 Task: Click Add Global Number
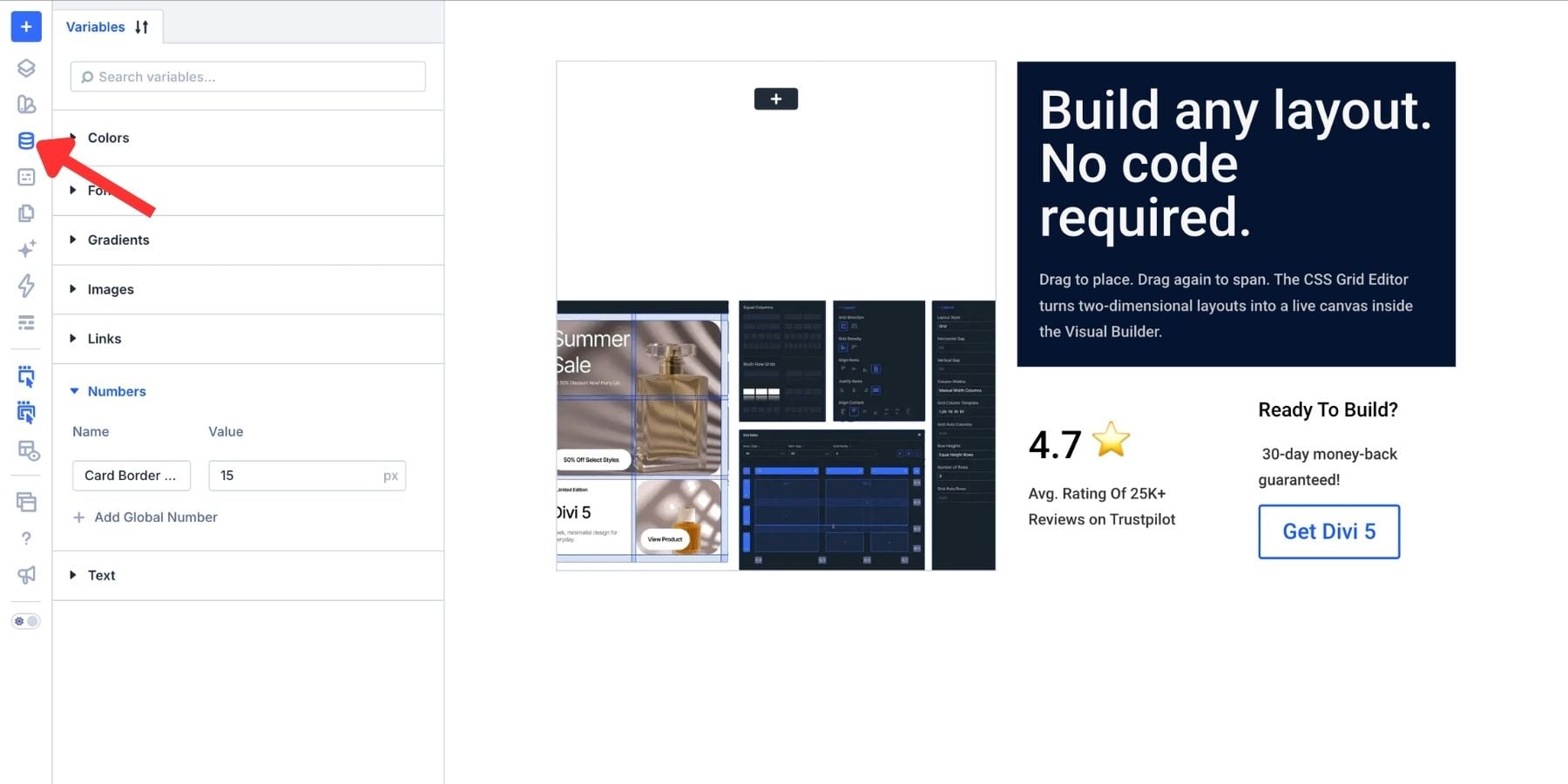[x=145, y=517]
